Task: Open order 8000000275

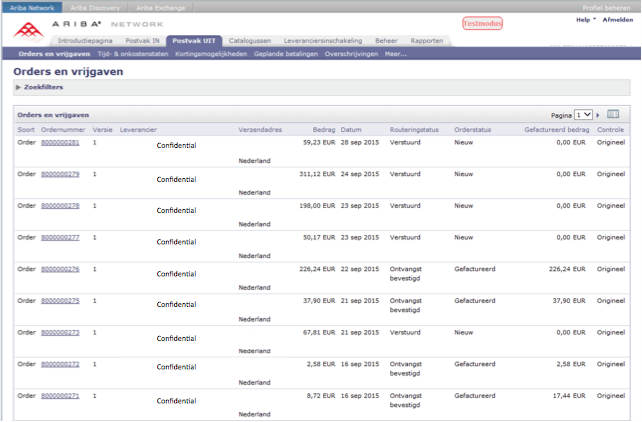Action: [60, 300]
